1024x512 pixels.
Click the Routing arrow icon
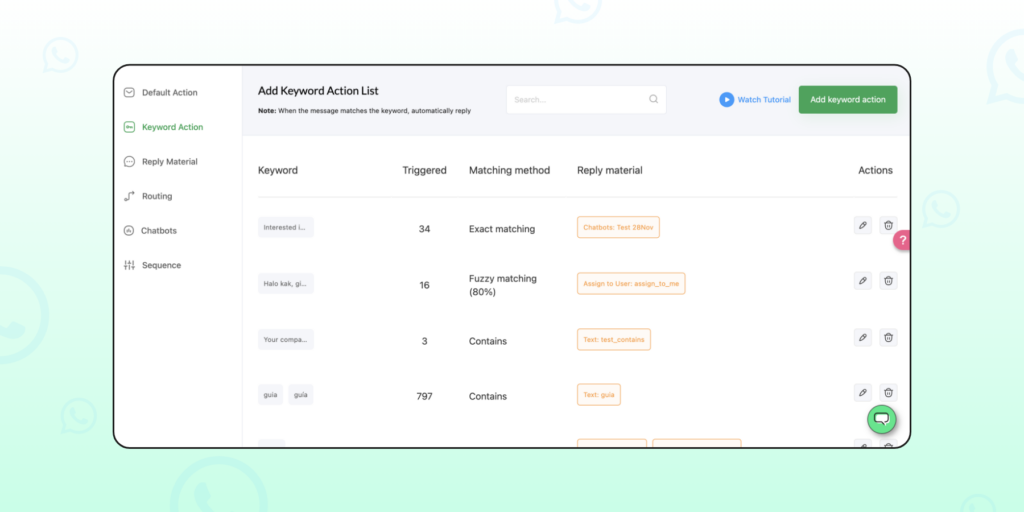click(129, 196)
